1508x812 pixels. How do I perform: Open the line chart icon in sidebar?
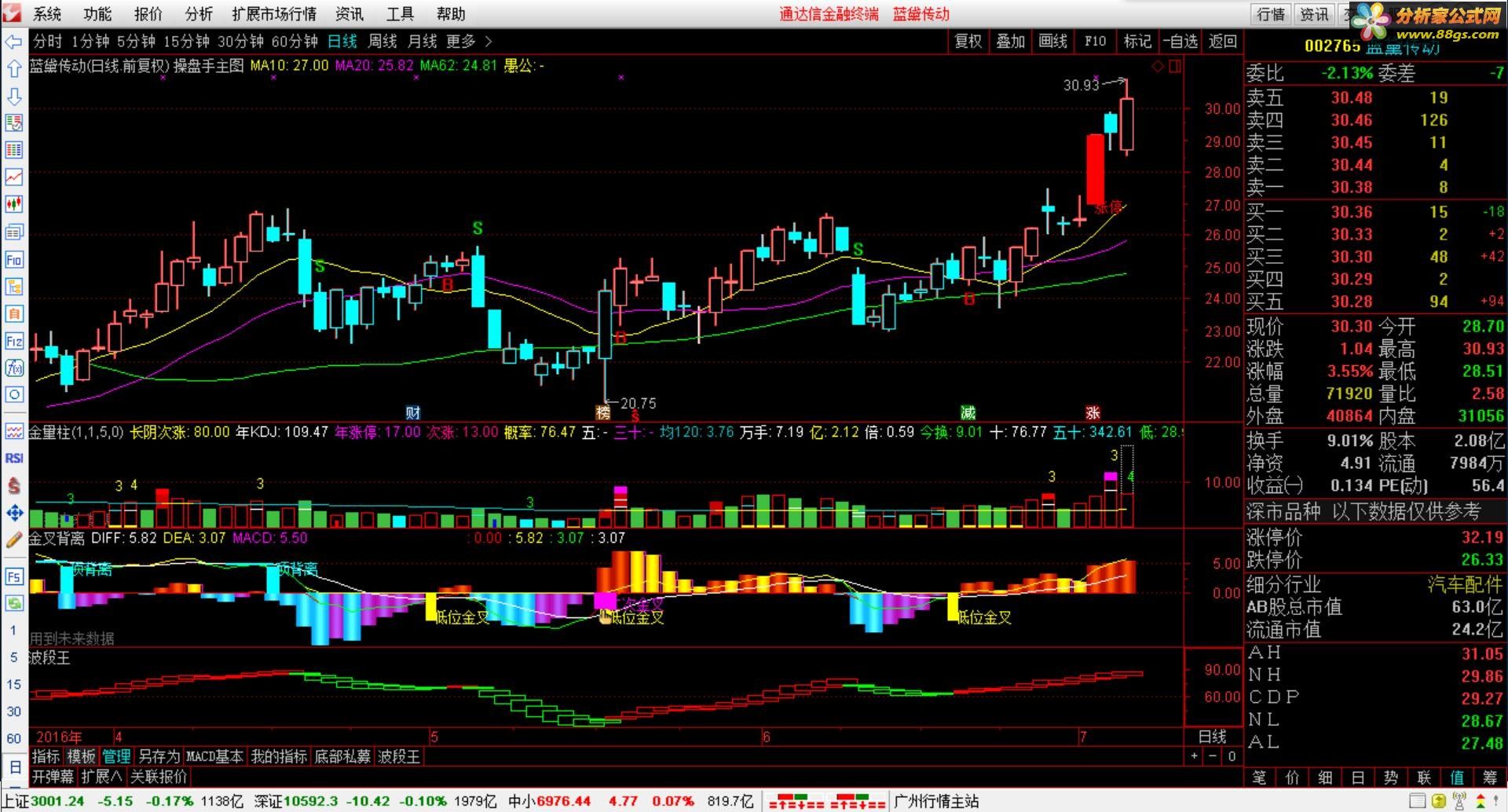coord(14,177)
